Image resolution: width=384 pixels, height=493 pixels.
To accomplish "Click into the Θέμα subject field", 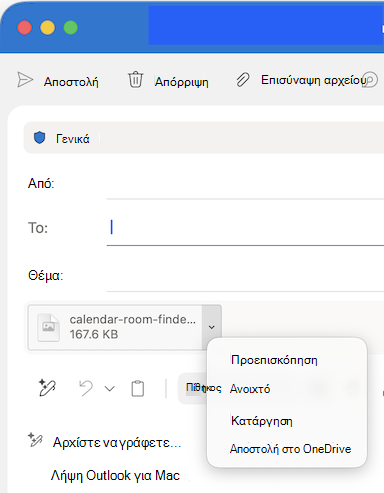I will tap(245, 276).
